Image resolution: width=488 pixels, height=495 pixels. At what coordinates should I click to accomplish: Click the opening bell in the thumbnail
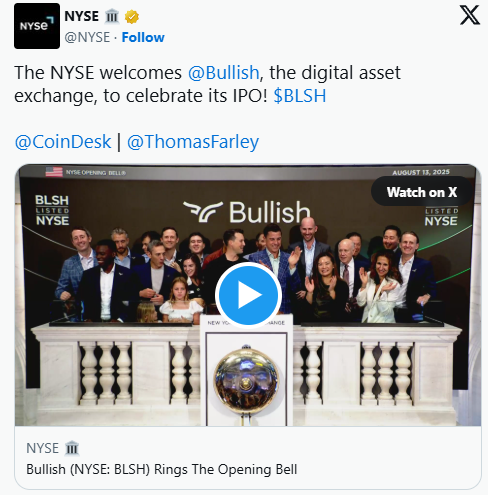[246, 380]
